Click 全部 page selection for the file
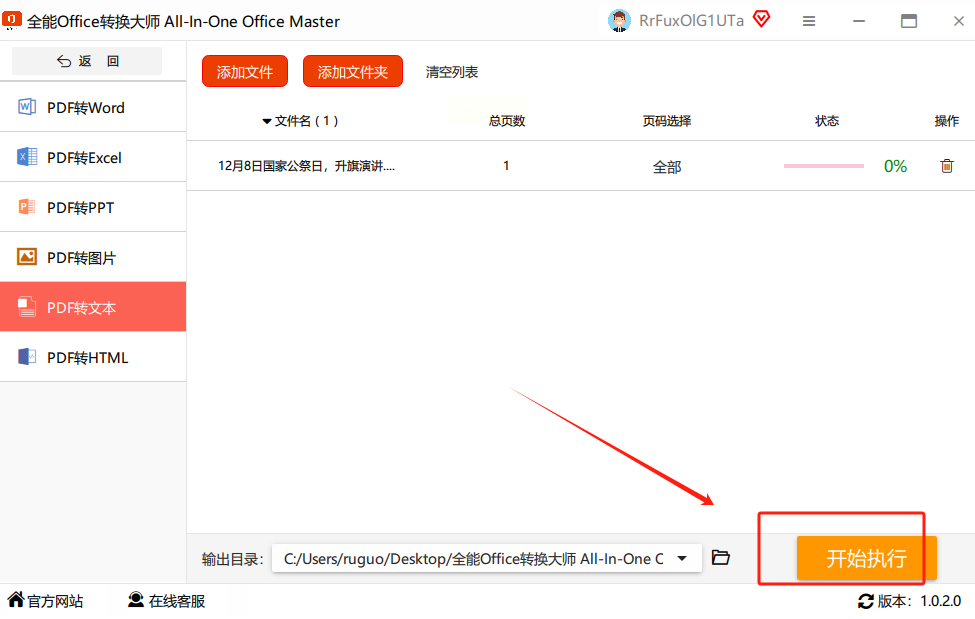975x619 pixels. coord(667,167)
